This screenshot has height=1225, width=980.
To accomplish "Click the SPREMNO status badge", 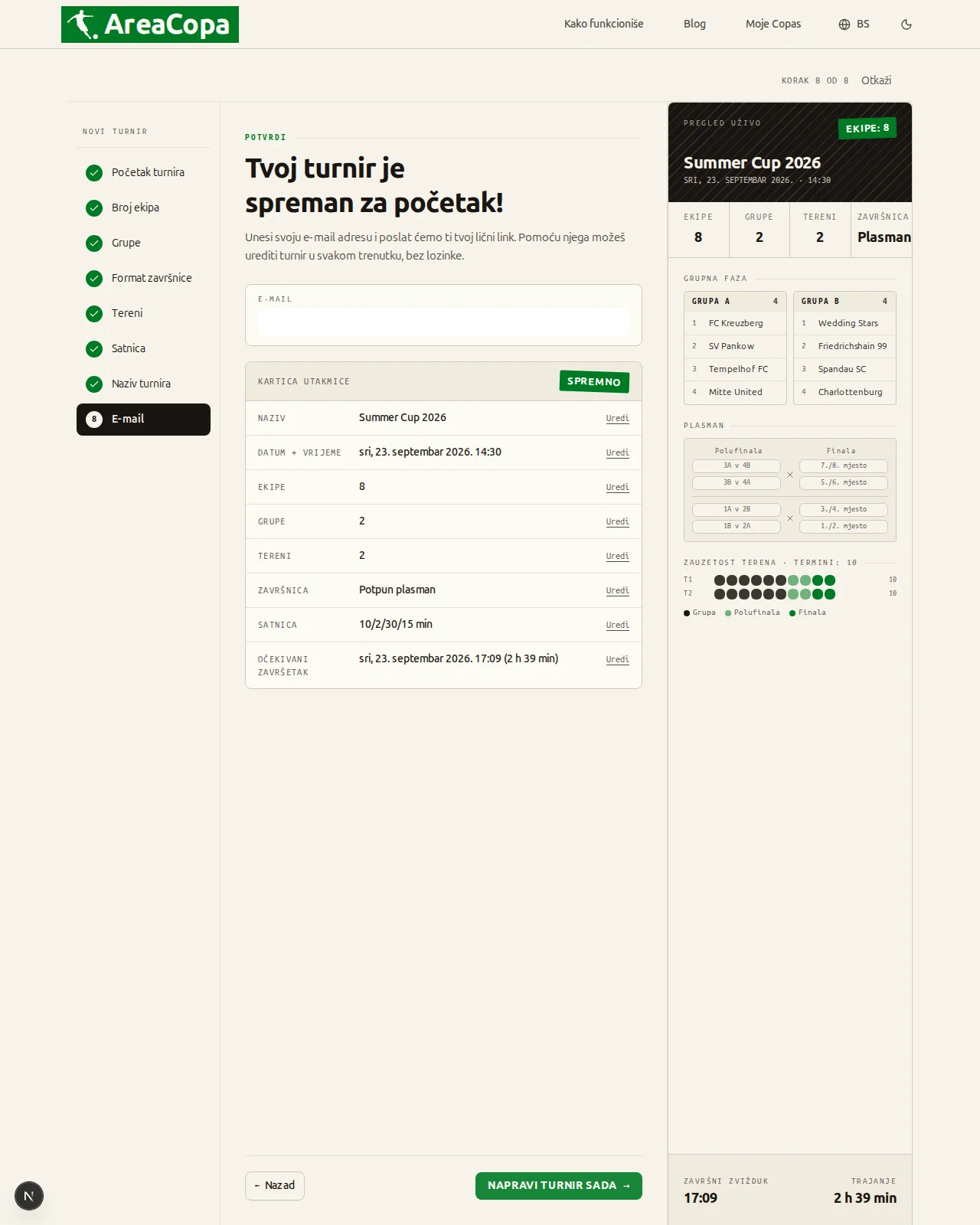I will [594, 381].
